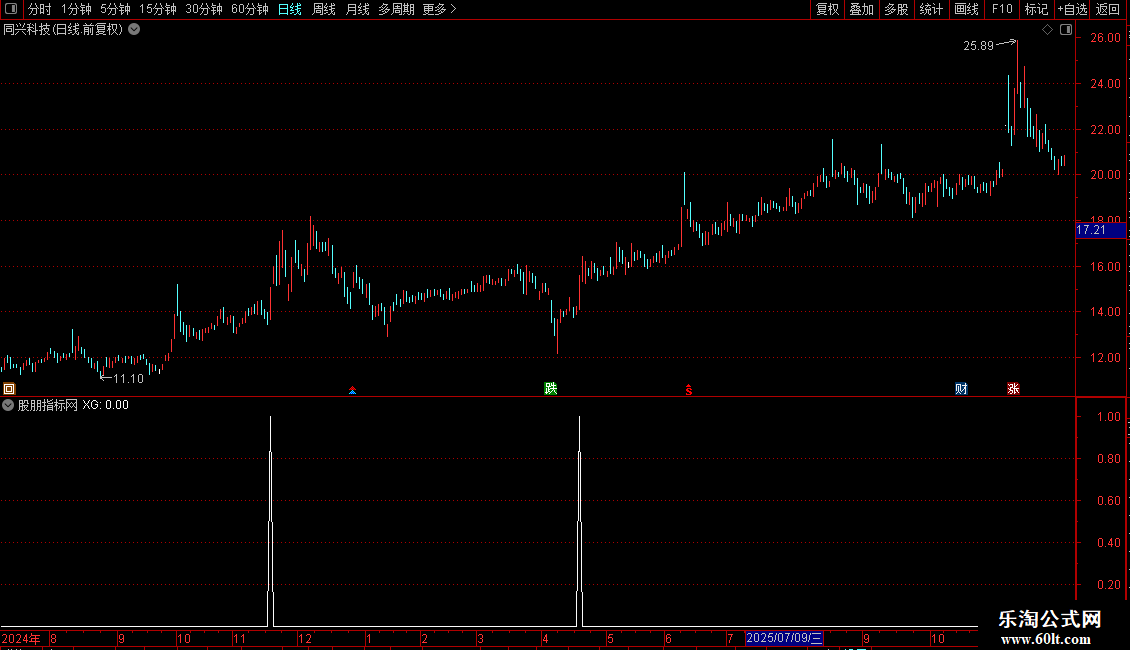This screenshot has width=1130, height=650.
Task: Click the 26.00 price axis label
Action: 1105,37
